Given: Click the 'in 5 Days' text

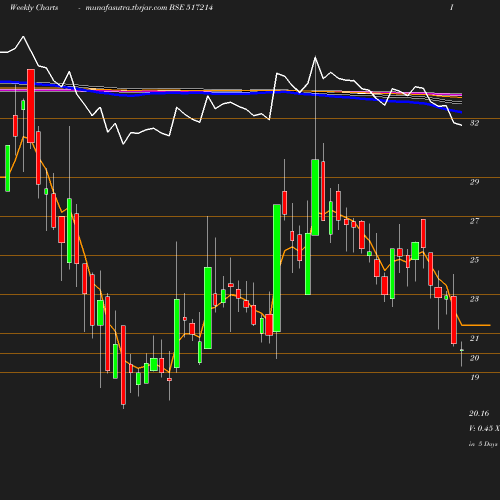Looking at the screenshot, I should click(483, 444).
